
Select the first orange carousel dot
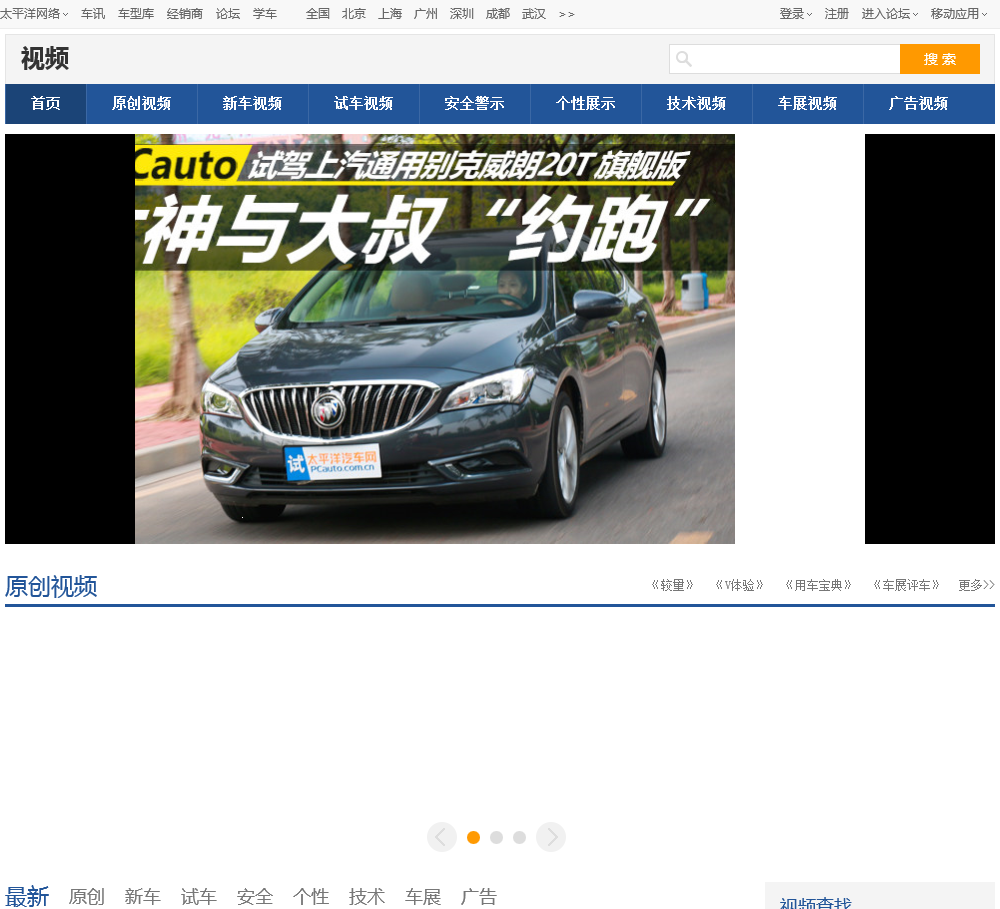click(x=473, y=838)
